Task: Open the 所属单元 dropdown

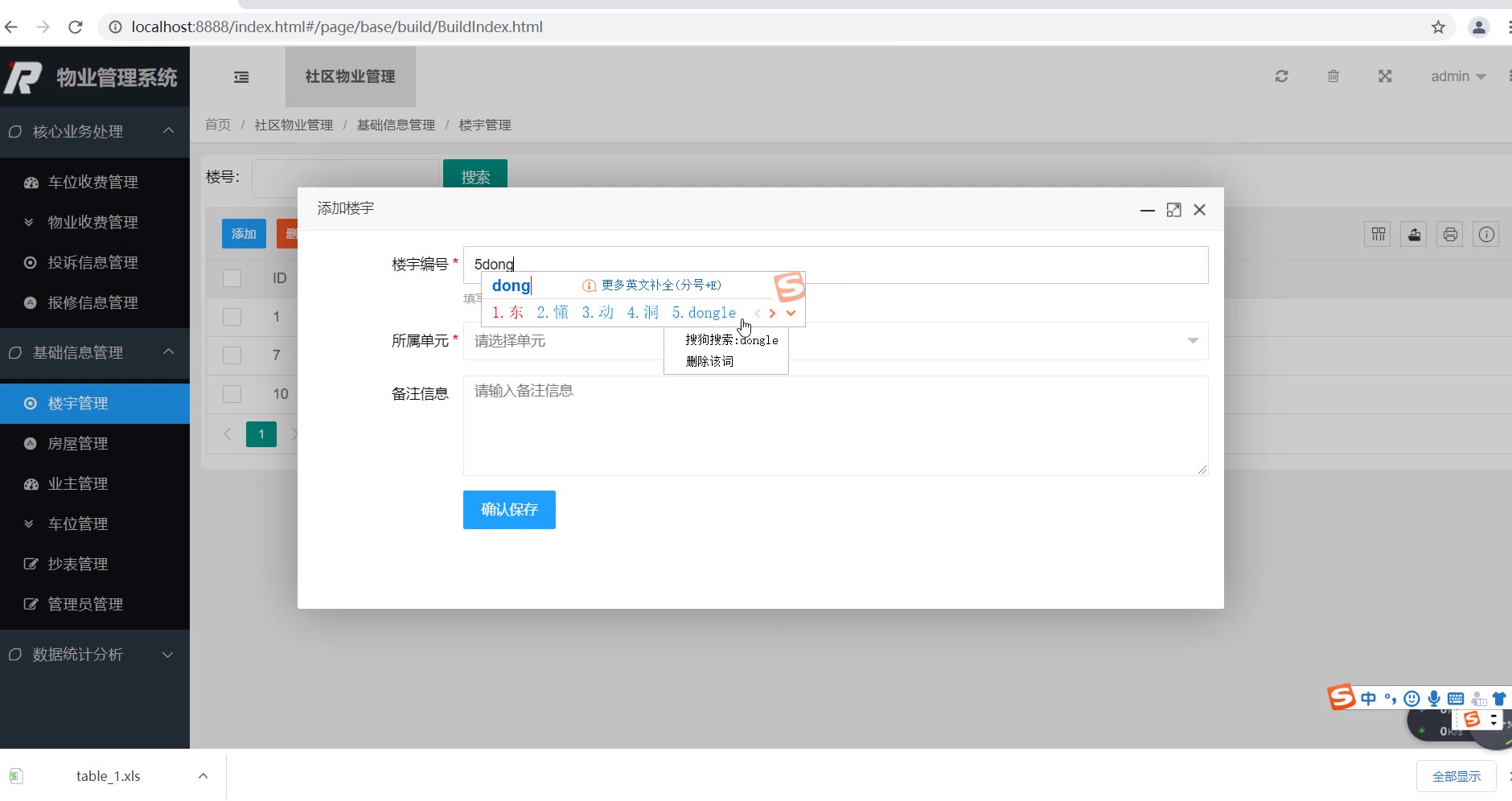Action: click(x=836, y=341)
